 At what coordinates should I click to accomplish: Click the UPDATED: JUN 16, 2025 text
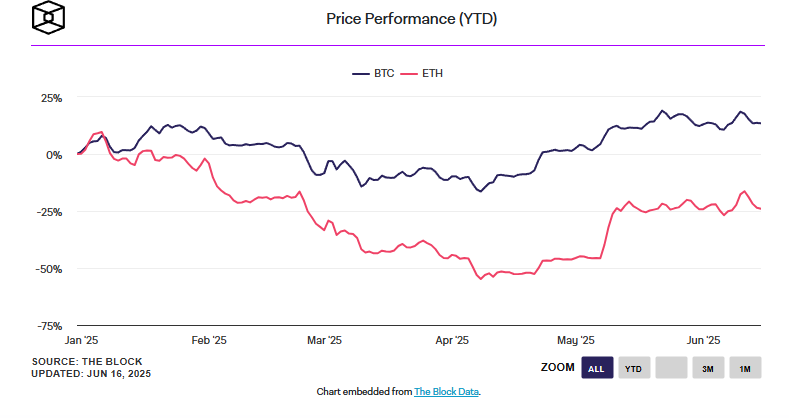pyautogui.click(x=90, y=373)
